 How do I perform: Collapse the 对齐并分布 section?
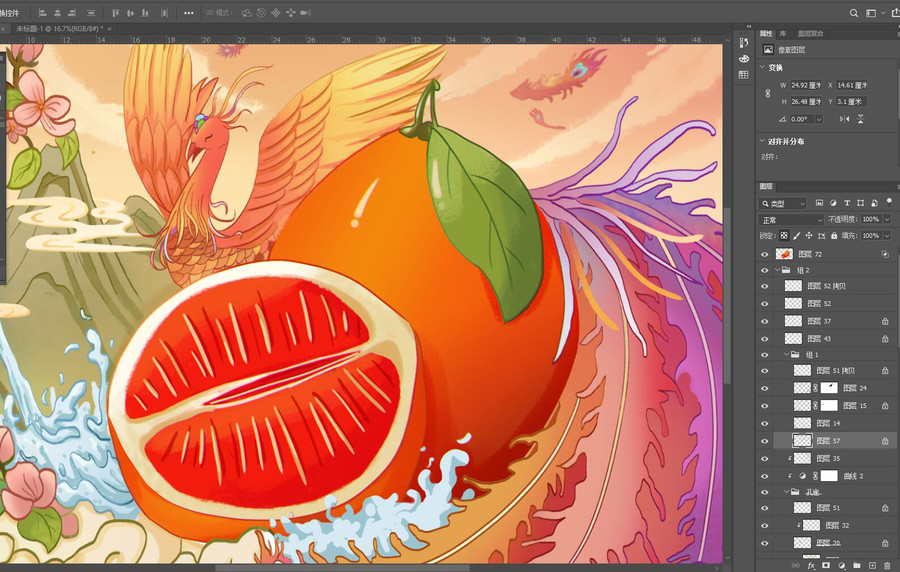tap(762, 141)
